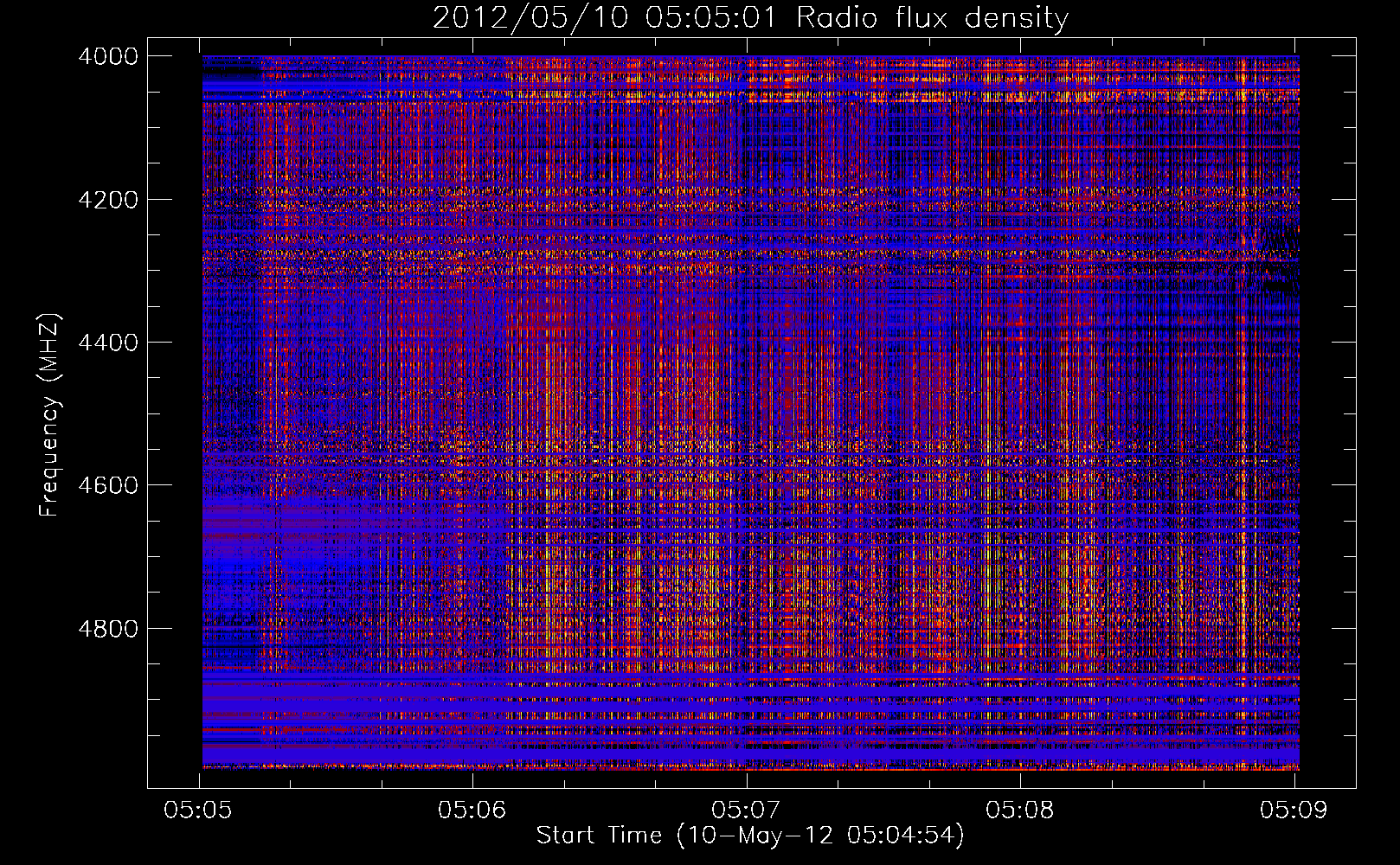Click the 05:07 time tick label

tap(745, 810)
